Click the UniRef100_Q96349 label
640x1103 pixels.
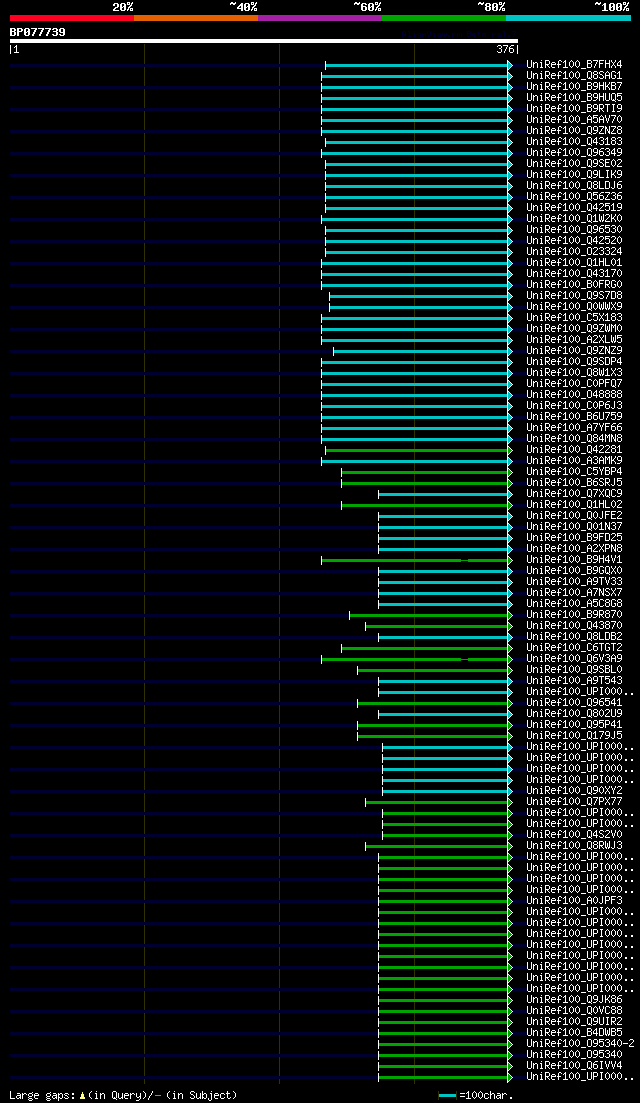coord(574,153)
